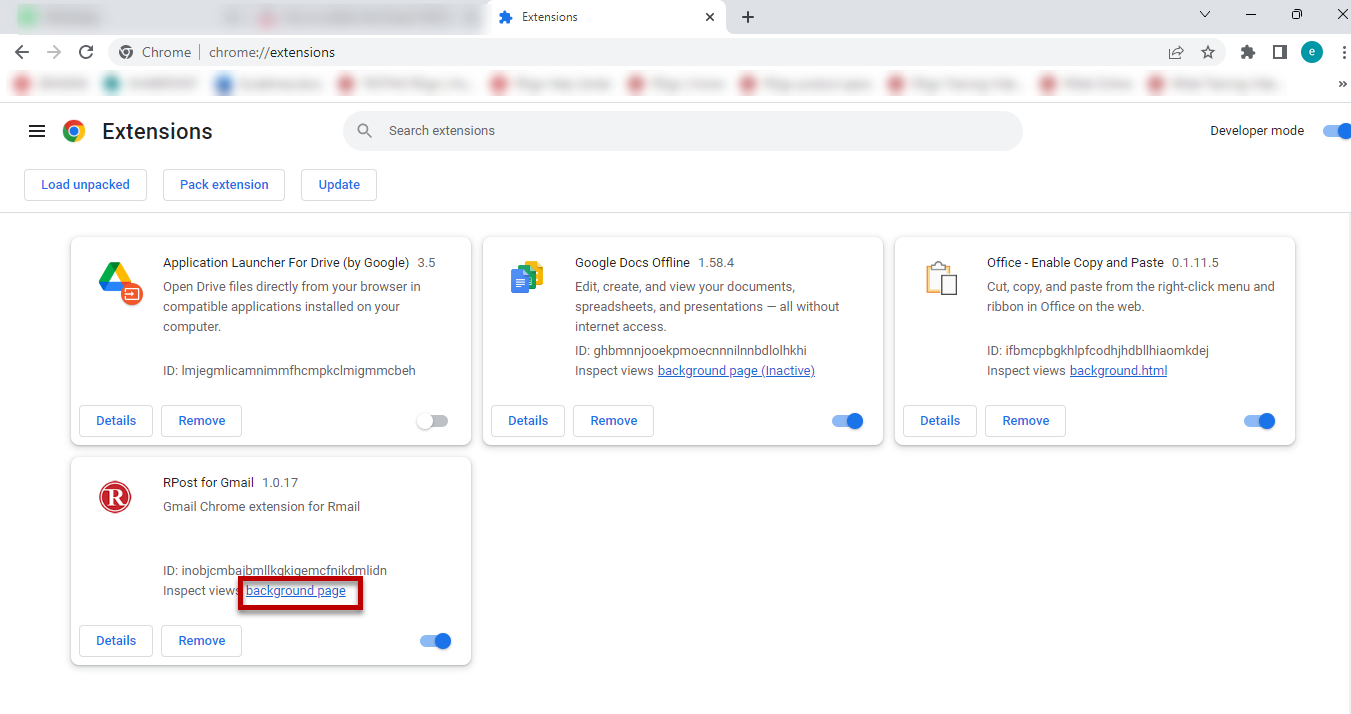This screenshot has width=1351, height=714.
Task: Show hidden bookmarks overflow chevron
Action: pyautogui.click(x=1342, y=85)
